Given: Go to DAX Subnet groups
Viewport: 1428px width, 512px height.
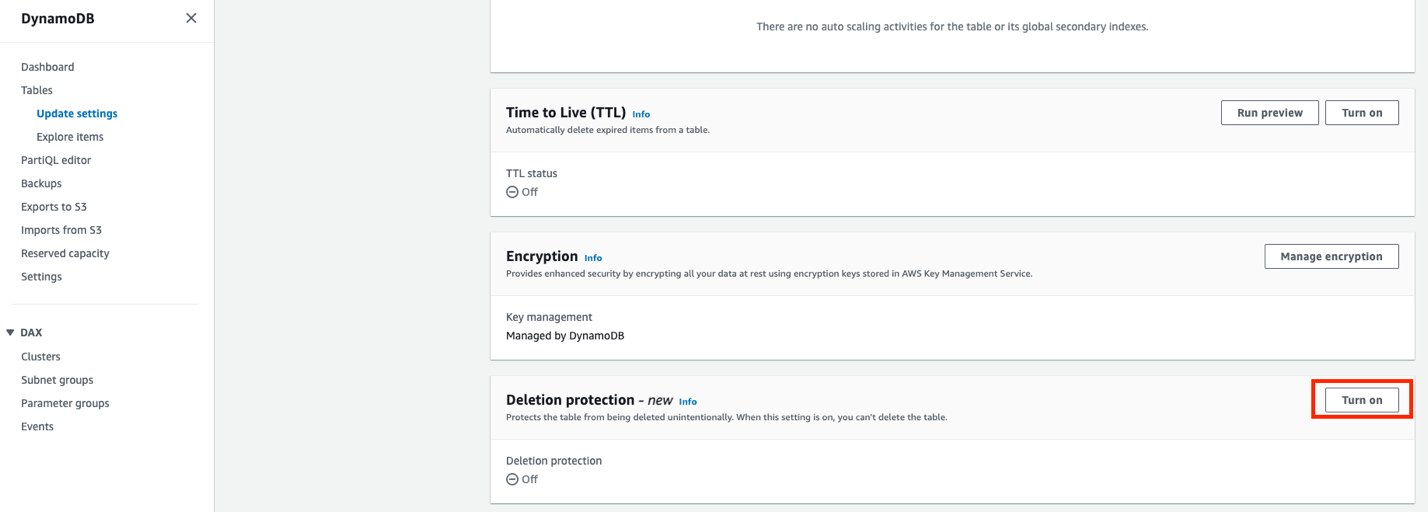Looking at the screenshot, I should click(57, 380).
